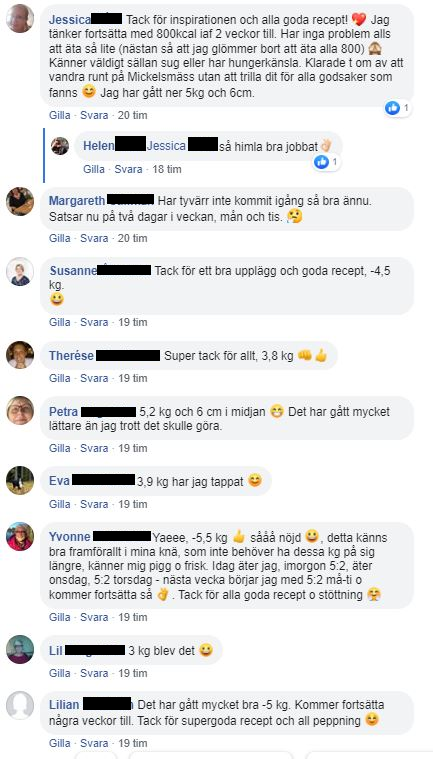This screenshot has width=433, height=759.
Task: Click Svara under Susanne's comment
Action: [94, 322]
